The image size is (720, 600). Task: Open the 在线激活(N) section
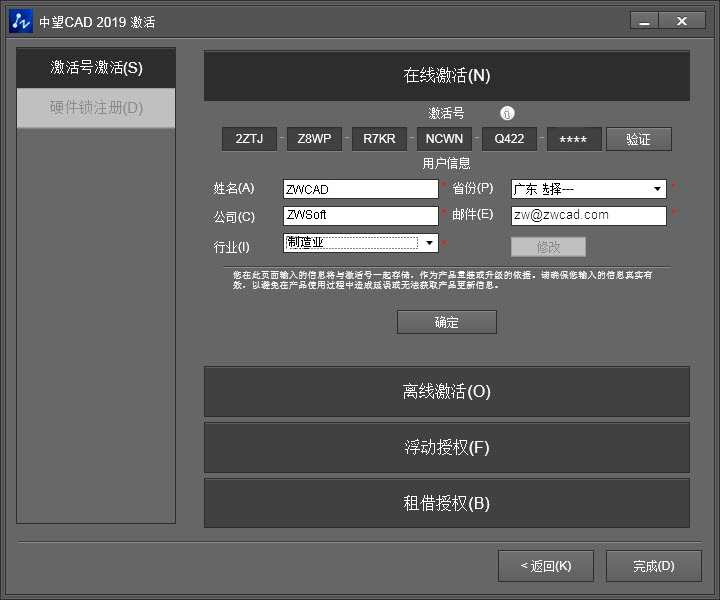click(447, 75)
